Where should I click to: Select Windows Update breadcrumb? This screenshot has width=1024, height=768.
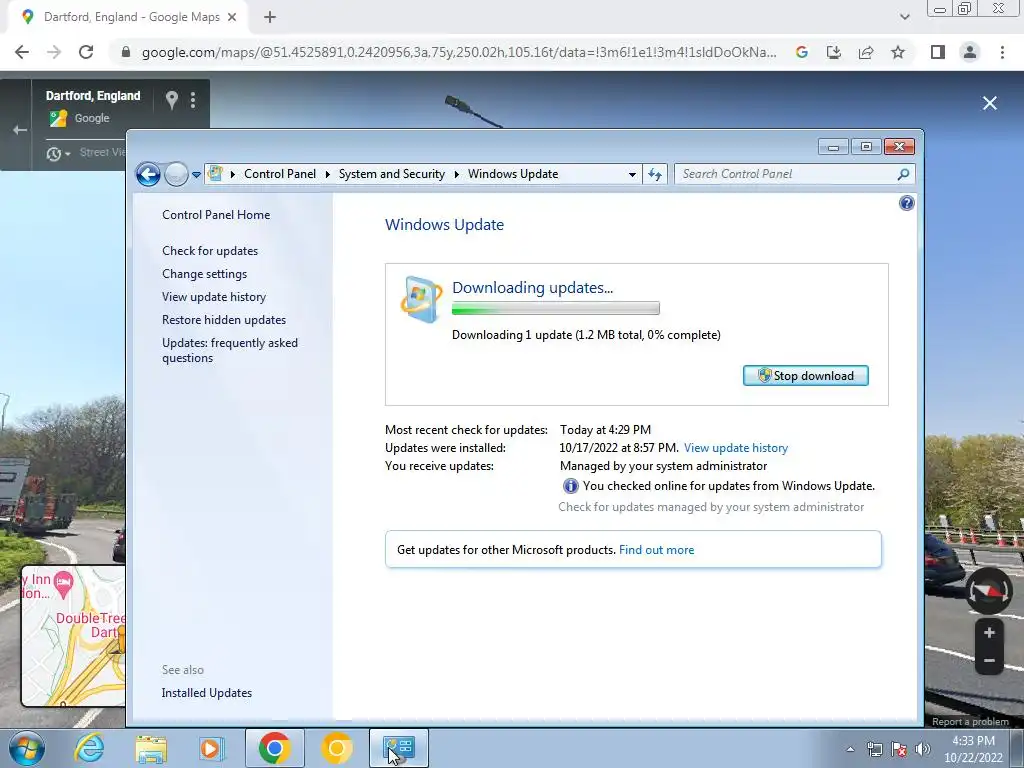(513, 174)
